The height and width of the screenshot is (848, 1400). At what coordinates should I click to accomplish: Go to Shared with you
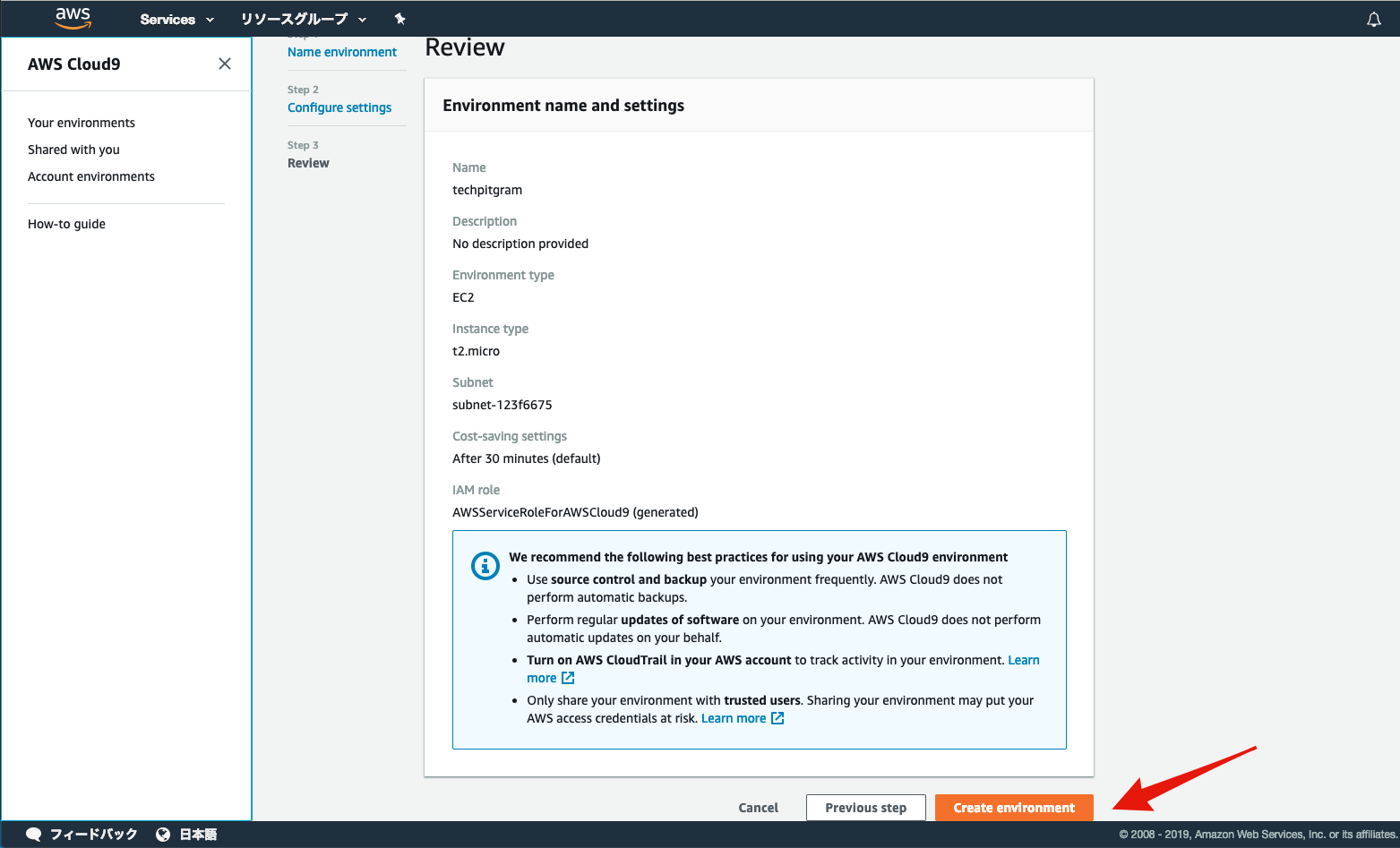tap(73, 150)
